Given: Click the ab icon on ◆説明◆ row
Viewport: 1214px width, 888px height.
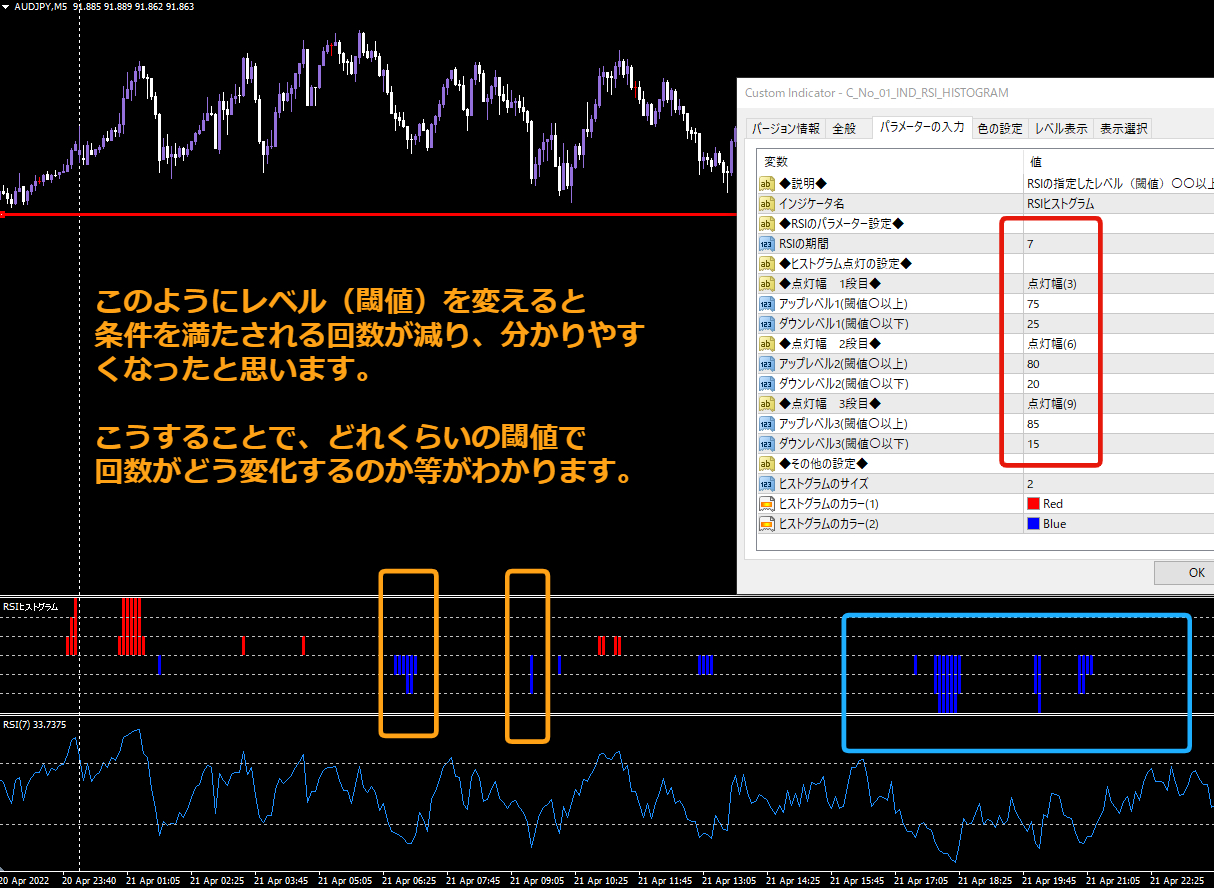Looking at the screenshot, I should click(x=767, y=184).
